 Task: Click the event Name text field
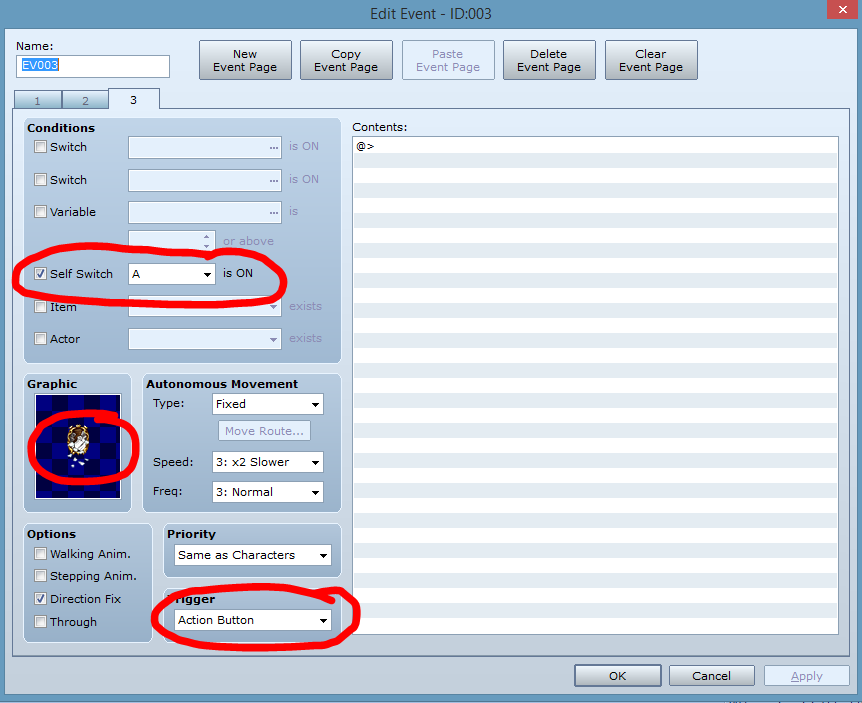click(93, 66)
